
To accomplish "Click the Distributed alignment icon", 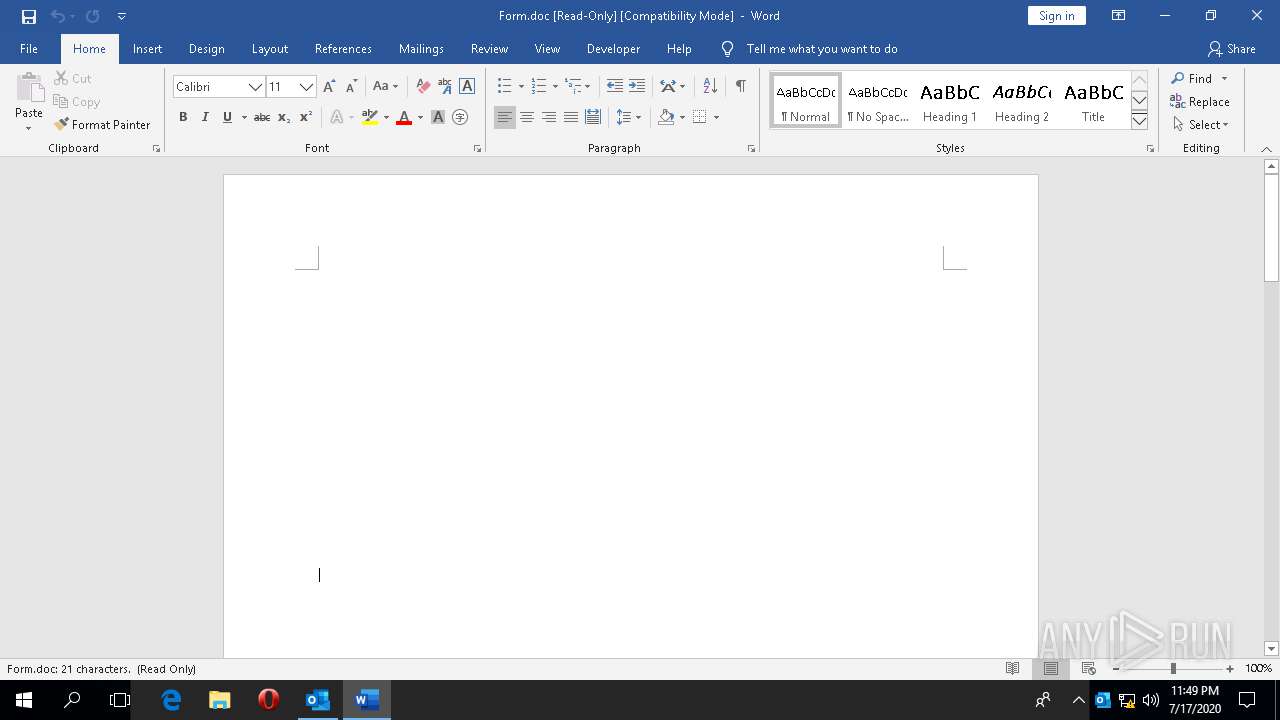I will tap(593, 117).
